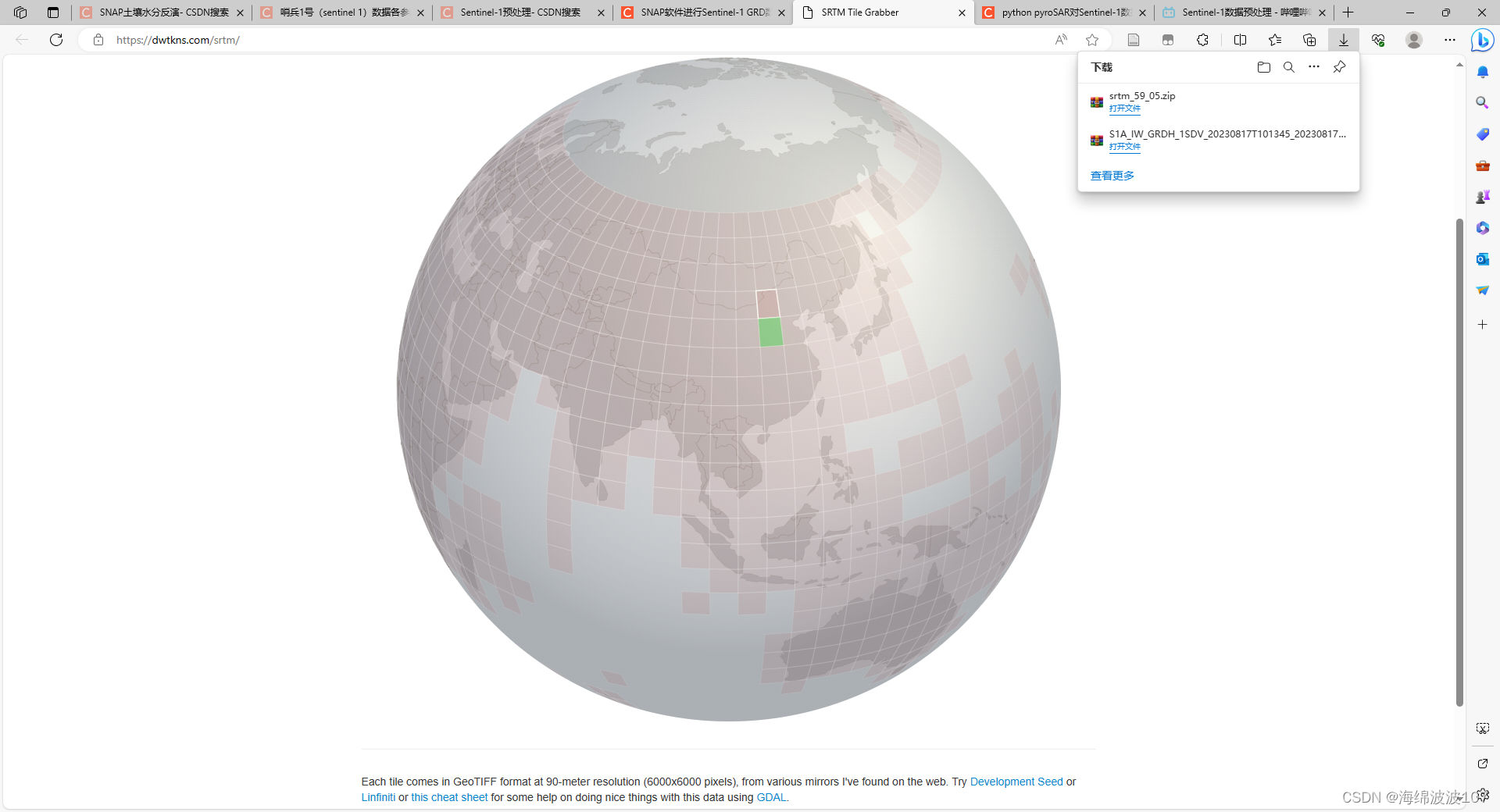Toggle the Downloads toolbar button

click(1344, 40)
